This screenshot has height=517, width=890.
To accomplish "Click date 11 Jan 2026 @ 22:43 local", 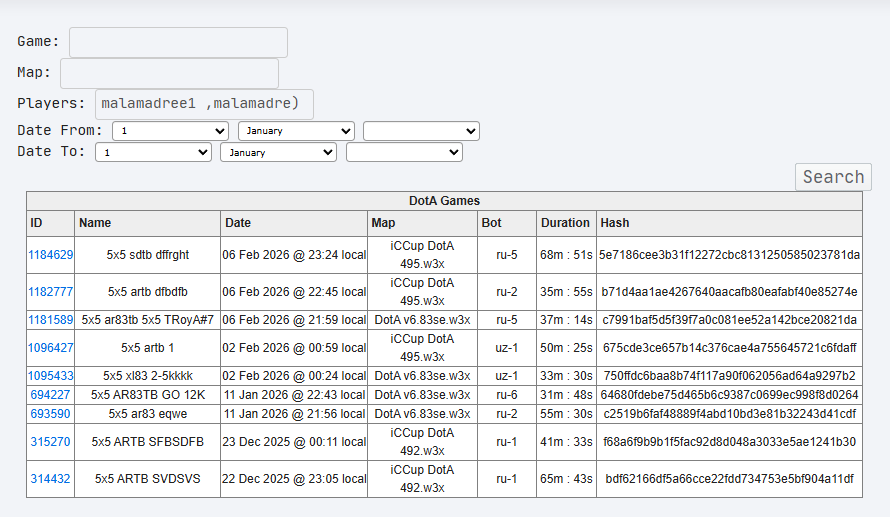I will 294,395.
